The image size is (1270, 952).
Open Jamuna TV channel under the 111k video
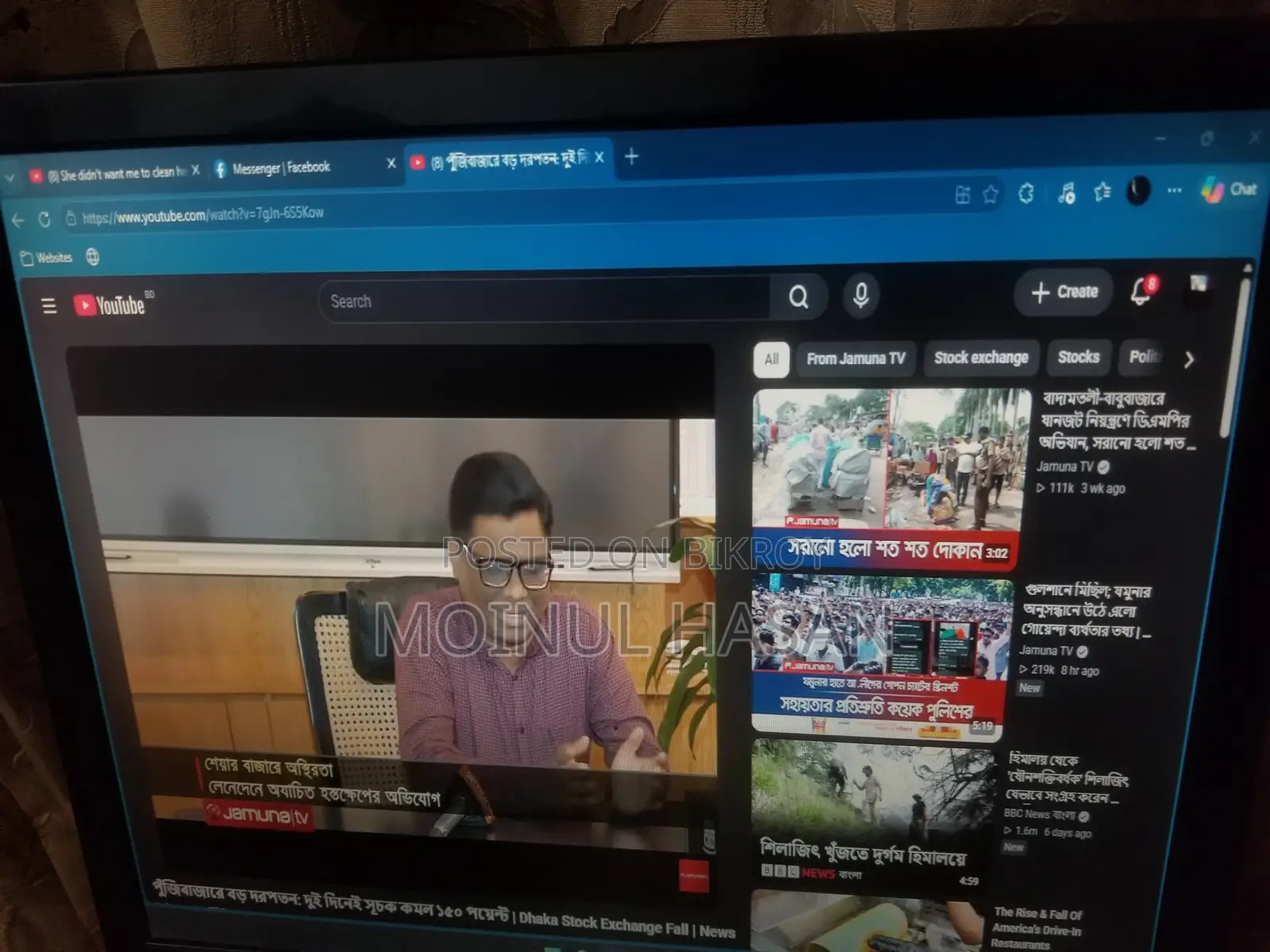1065,467
